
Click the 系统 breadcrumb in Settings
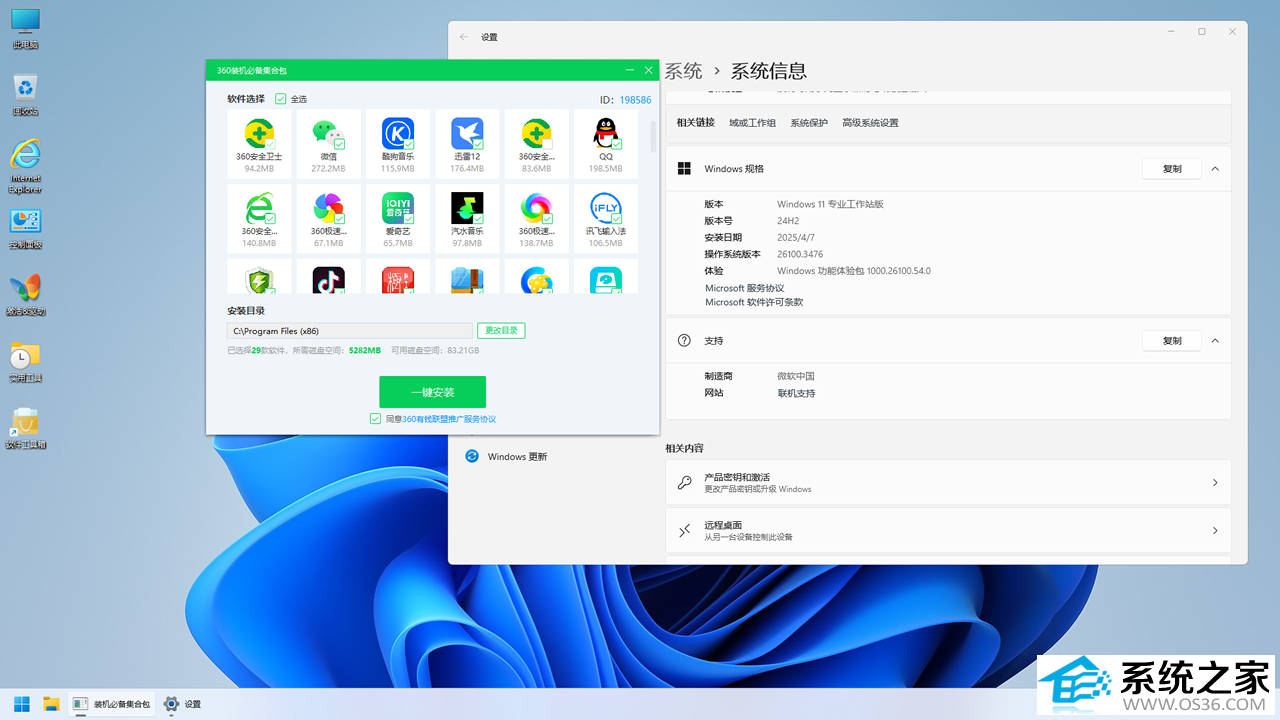[684, 71]
